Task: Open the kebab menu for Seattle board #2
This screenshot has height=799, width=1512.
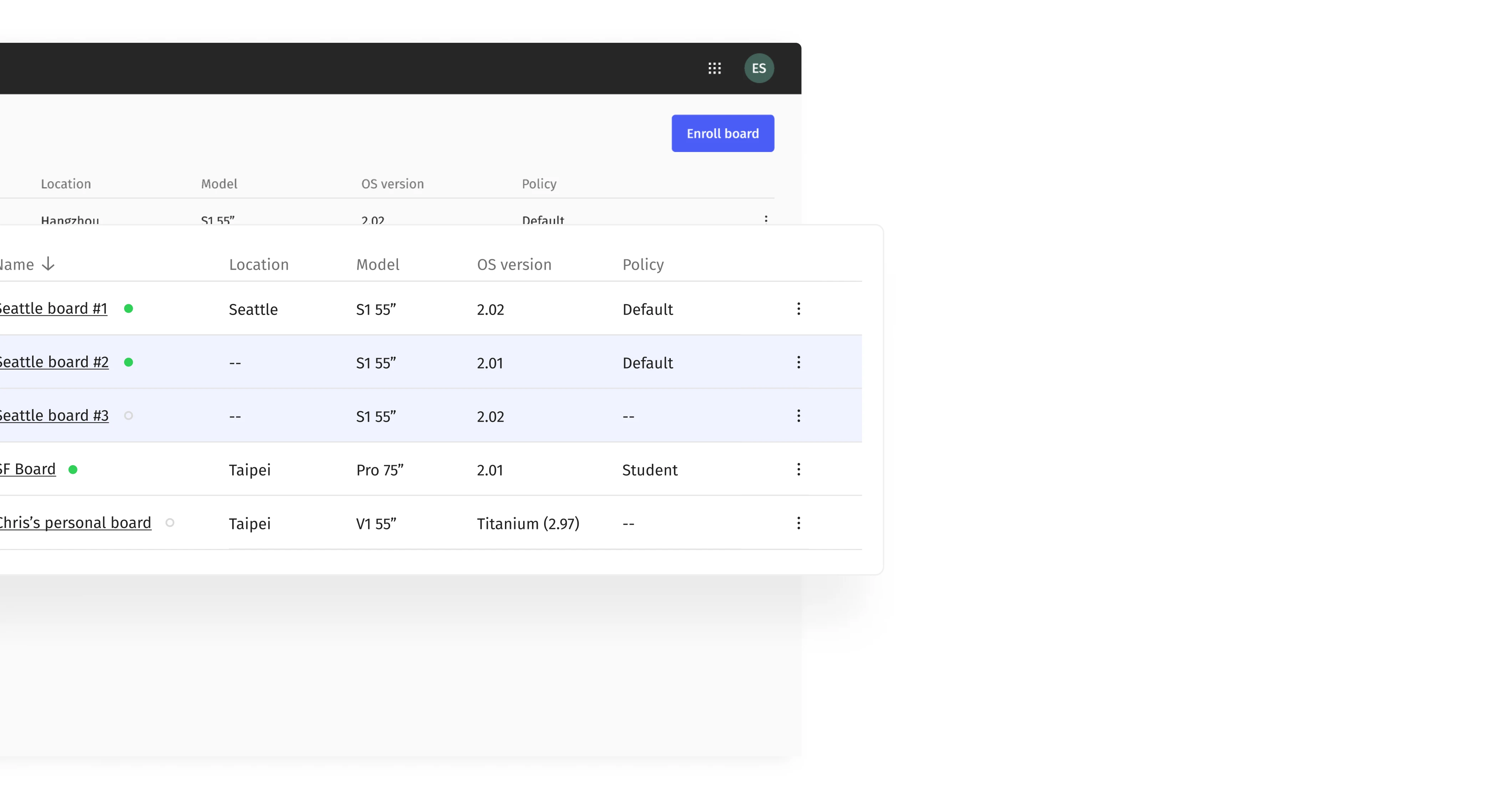Action: click(x=799, y=362)
